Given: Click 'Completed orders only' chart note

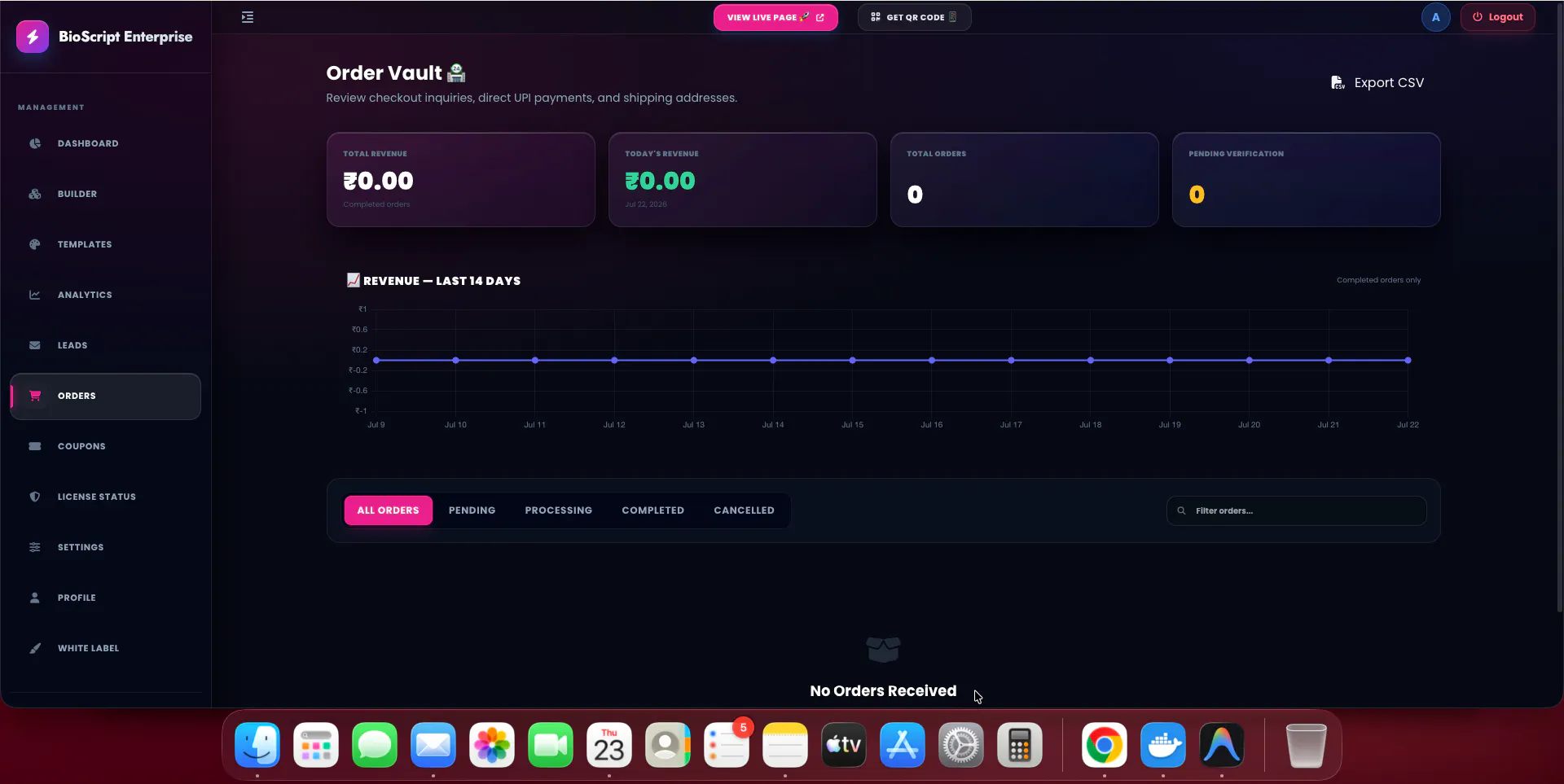Looking at the screenshot, I should (x=1378, y=280).
